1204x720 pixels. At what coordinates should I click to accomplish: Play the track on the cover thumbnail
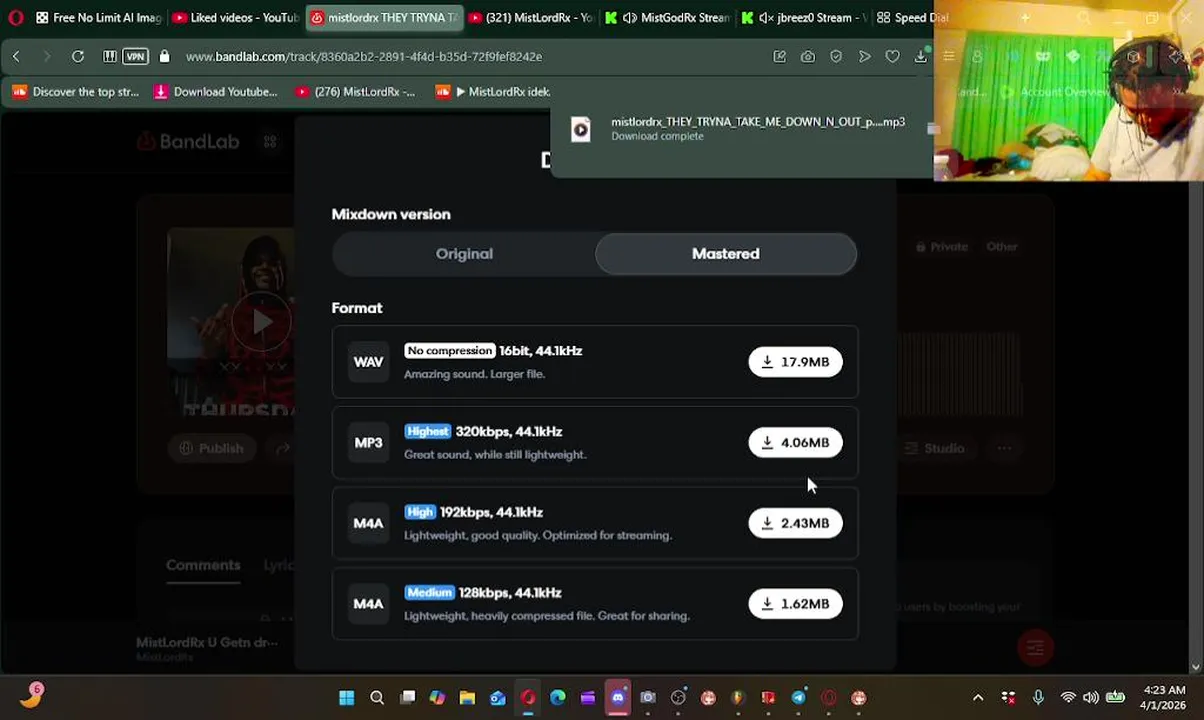(x=261, y=322)
